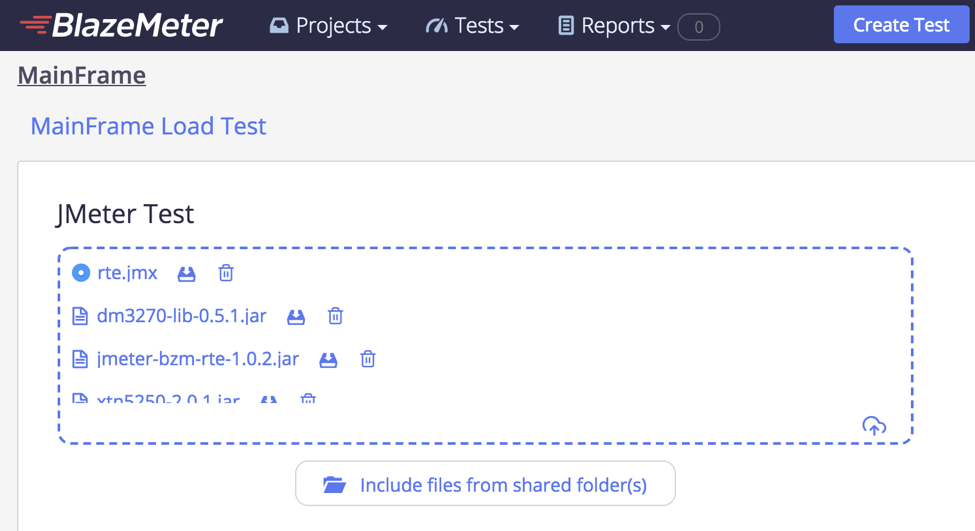Viewport: 975px width, 531px height.
Task: Select rte.jmx as main test file
Action: point(81,273)
